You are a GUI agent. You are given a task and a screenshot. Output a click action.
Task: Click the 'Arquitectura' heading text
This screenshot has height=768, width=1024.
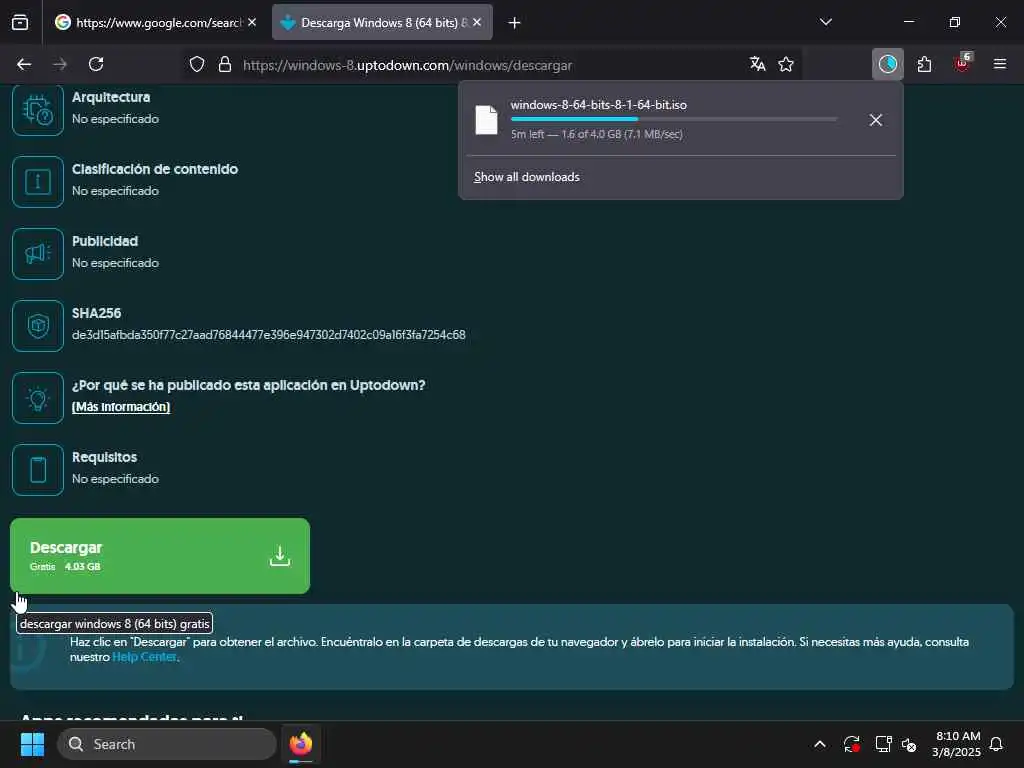tap(111, 97)
